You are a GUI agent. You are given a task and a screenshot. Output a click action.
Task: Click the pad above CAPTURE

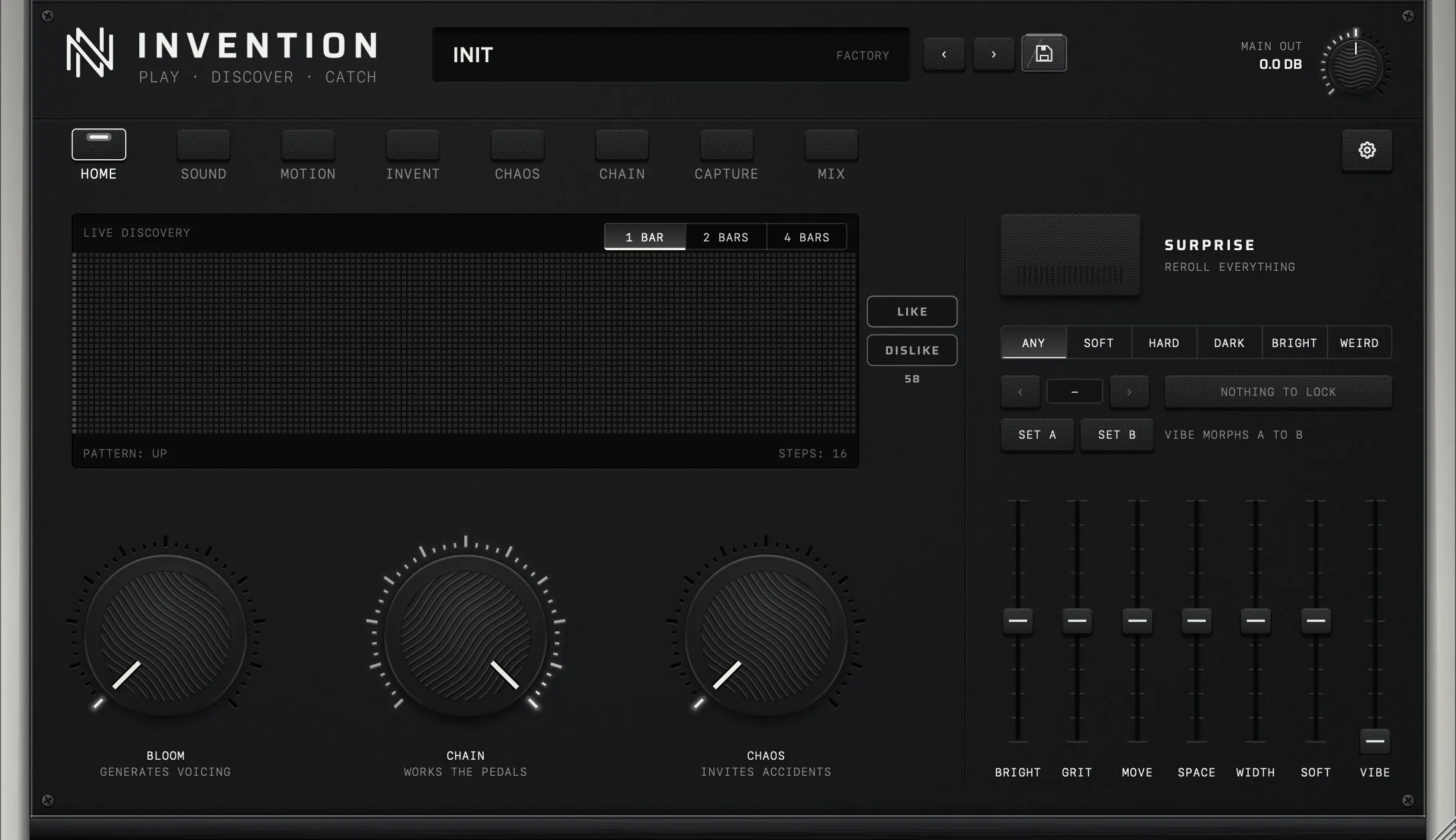tap(727, 145)
